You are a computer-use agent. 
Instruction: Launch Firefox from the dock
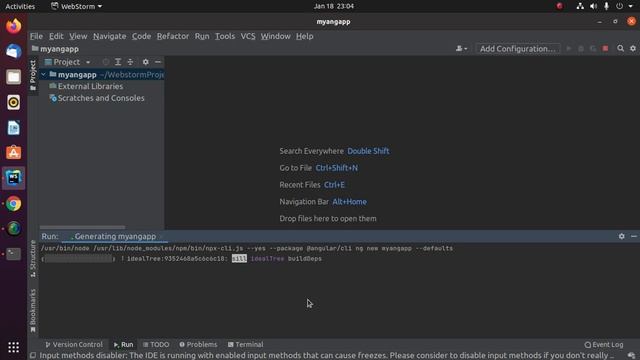tap(13, 26)
